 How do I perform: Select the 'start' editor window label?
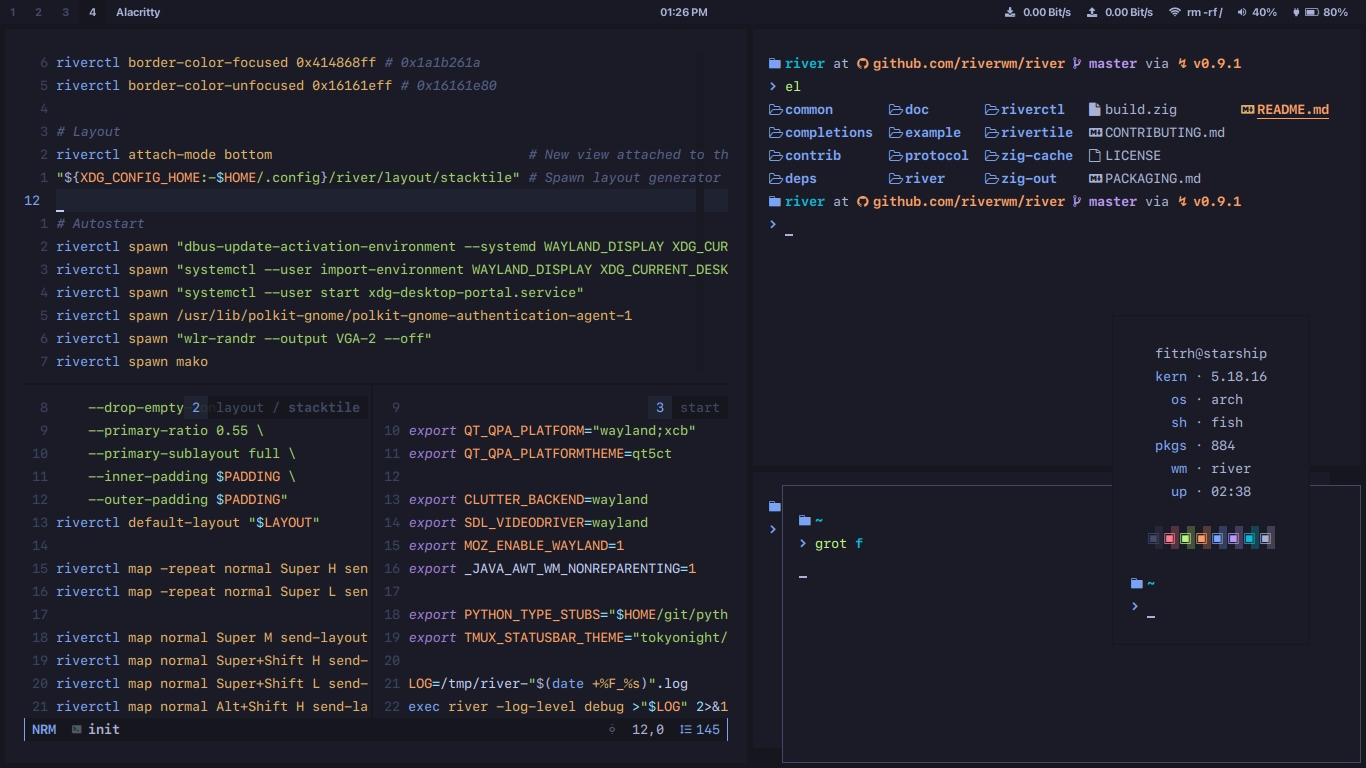click(x=699, y=407)
